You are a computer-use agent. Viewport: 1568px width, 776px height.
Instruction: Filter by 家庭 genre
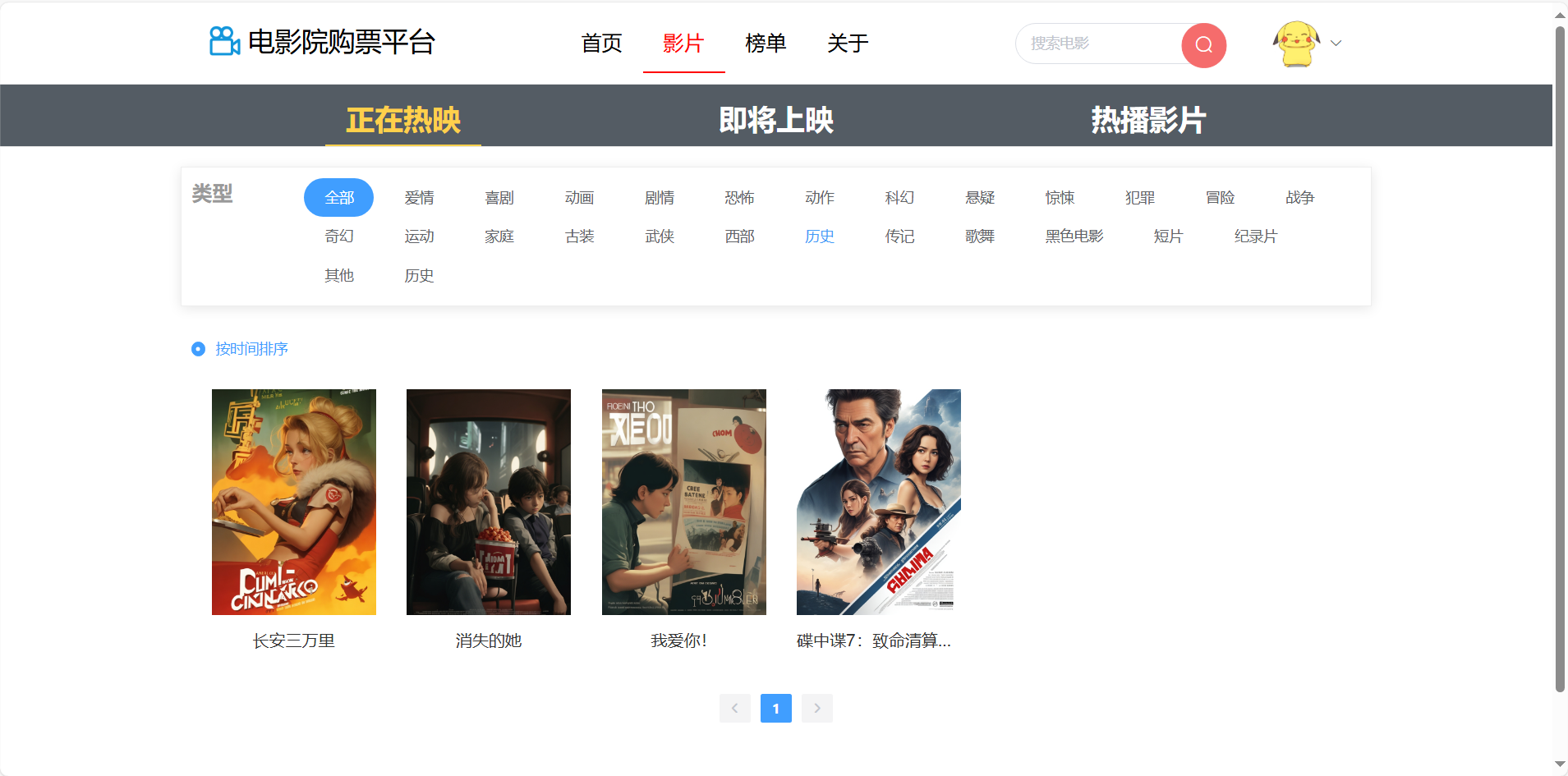[x=499, y=236]
